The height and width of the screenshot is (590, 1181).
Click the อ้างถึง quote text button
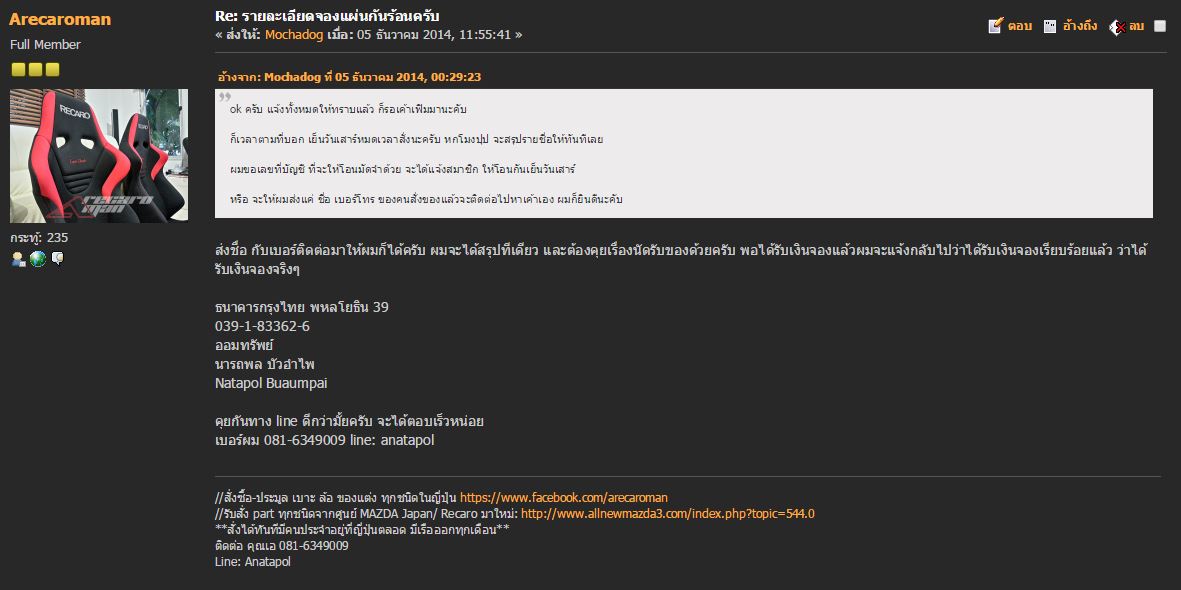1078,26
